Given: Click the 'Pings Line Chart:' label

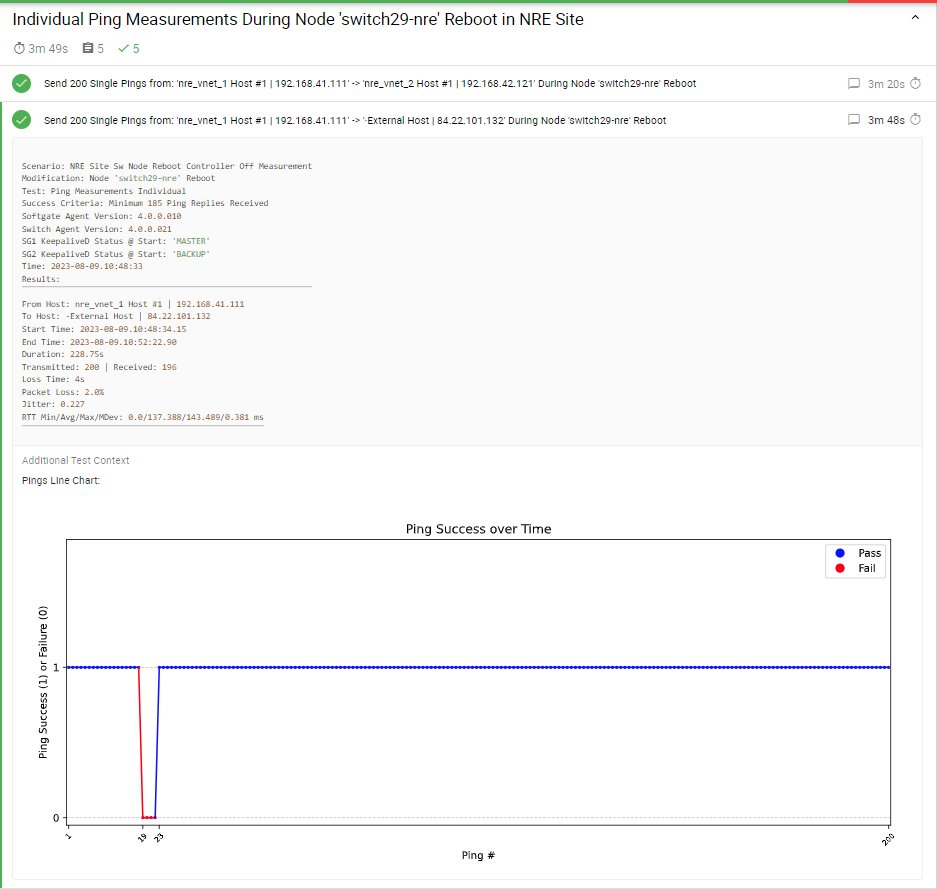Looking at the screenshot, I should (x=61, y=480).
